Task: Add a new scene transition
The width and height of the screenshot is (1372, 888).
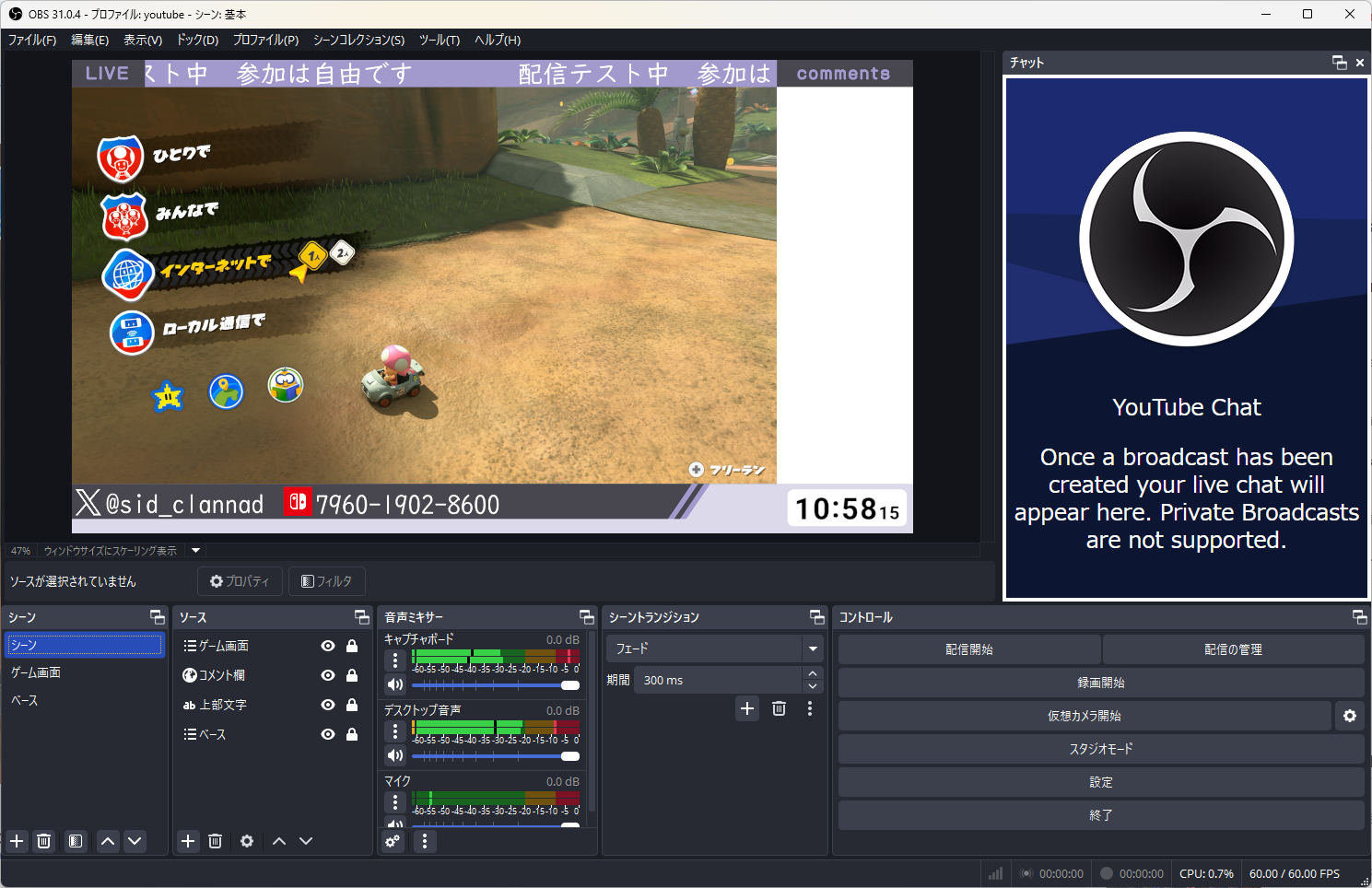Action: tap(747, 708)
